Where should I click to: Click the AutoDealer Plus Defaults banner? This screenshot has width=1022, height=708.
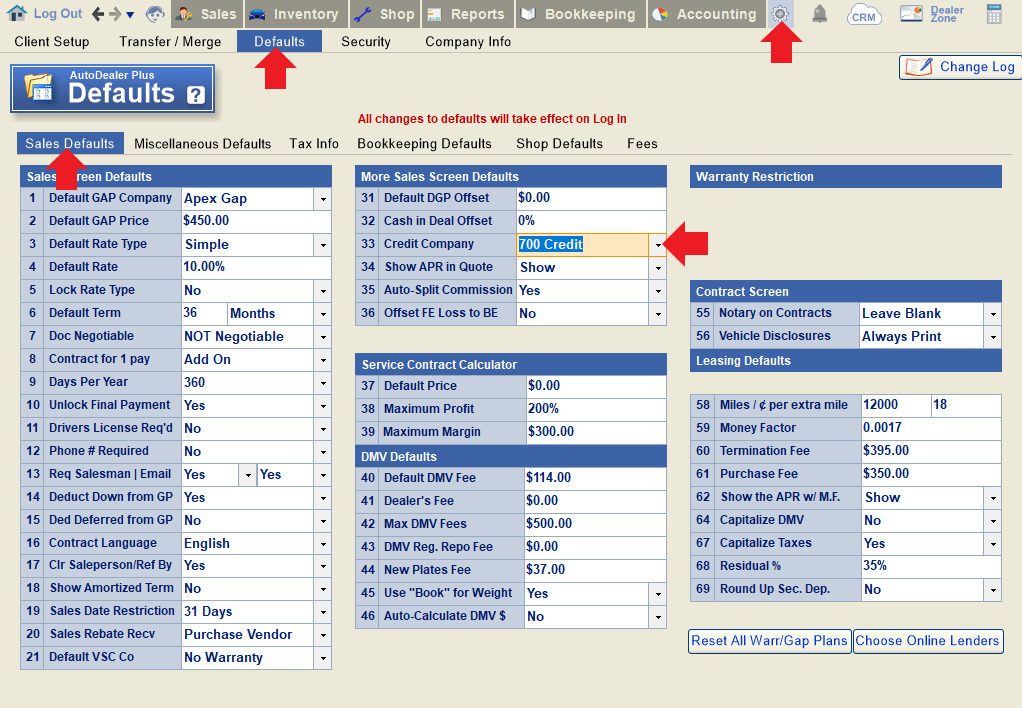point(112,89)
